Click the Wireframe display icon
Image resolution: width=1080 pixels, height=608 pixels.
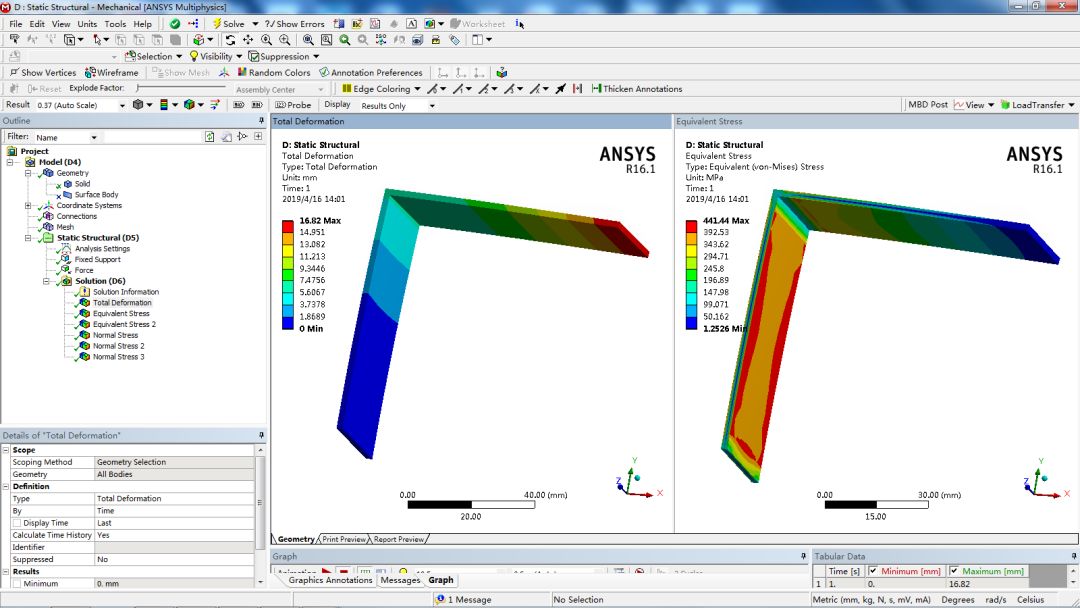(x=90, y=72)
